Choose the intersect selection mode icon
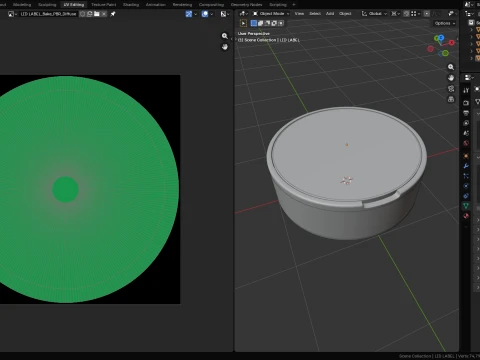 (x=281, y=23)
